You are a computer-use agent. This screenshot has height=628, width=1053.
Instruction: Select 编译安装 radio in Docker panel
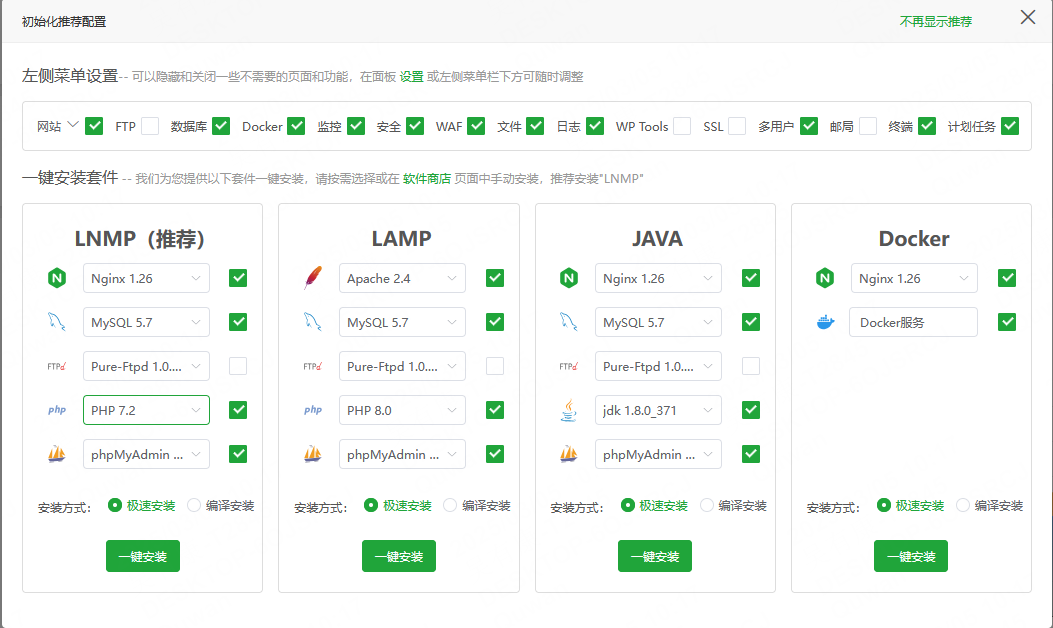coord(963,505)
